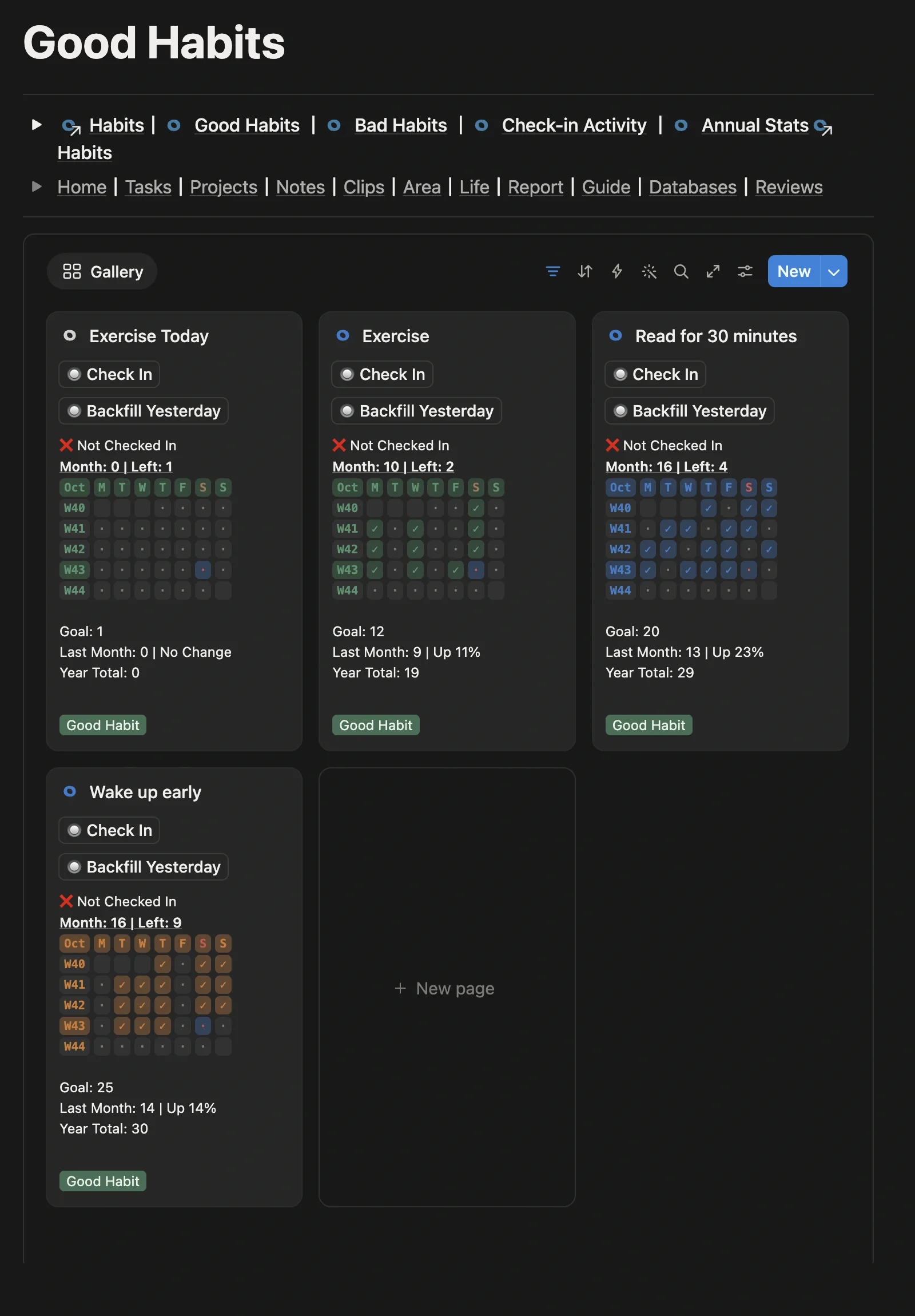Image resolution: width=915 pixels, height=1316 pixels.
Task: Backfill Yesterday on Read for 30 minutes
Action: (689, 411)
